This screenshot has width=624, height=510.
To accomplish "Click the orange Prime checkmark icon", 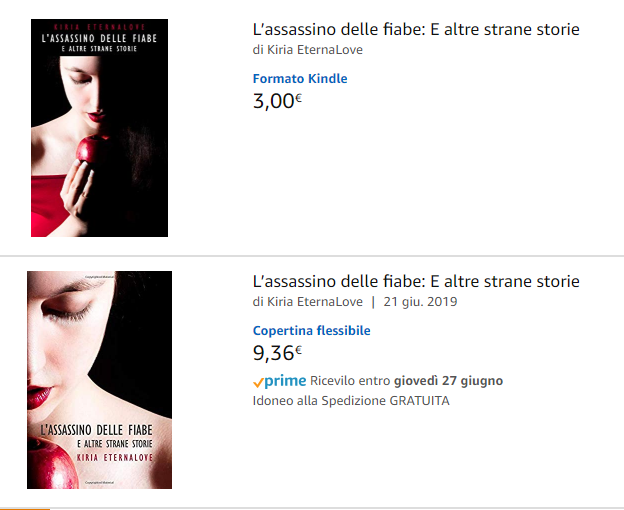I will pos(258,382).
